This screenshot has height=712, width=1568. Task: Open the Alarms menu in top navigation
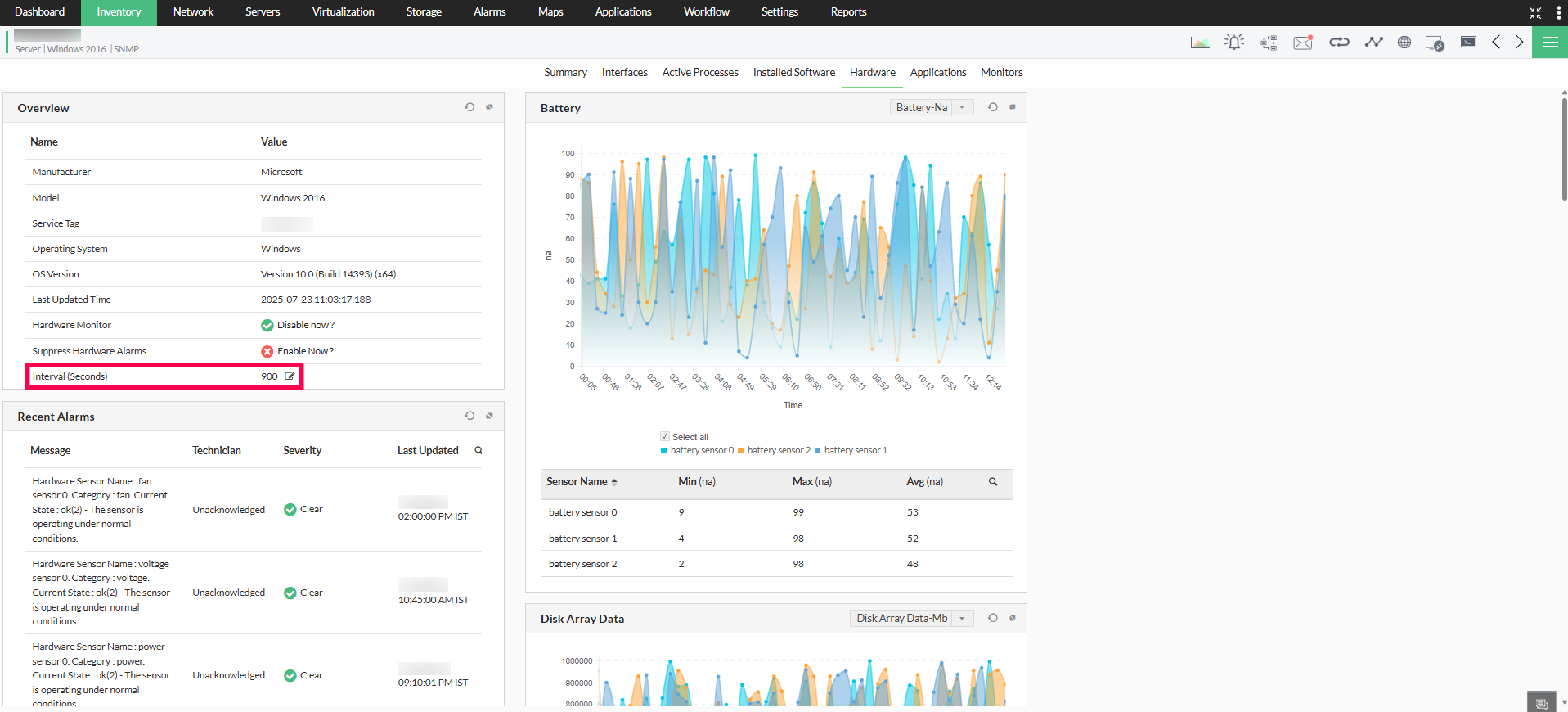[489, 12]
